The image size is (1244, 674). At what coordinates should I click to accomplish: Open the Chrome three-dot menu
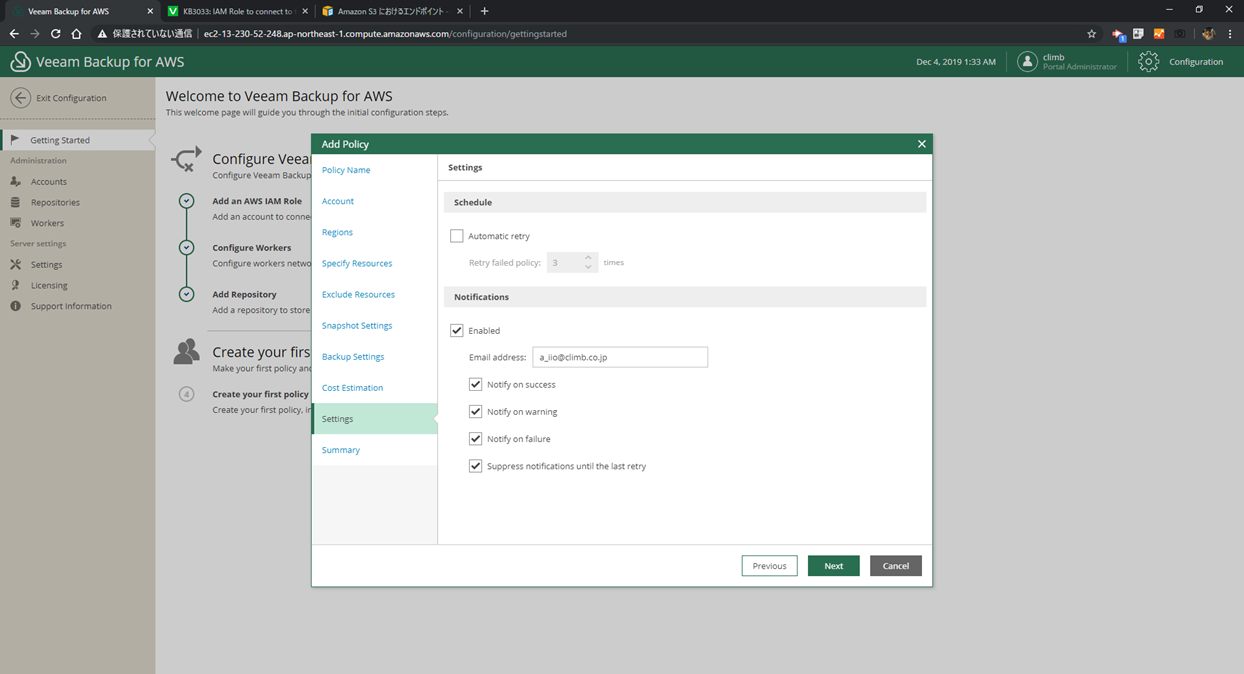click(1230, 34)
